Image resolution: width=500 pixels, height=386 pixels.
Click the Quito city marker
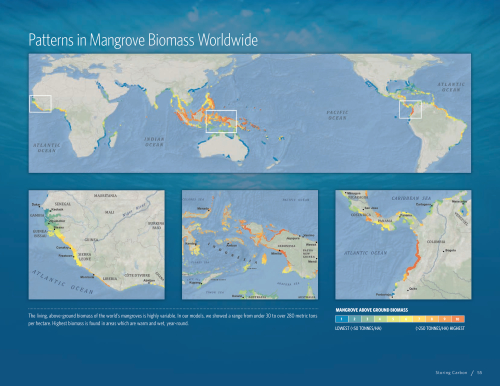tap(408, 290)
